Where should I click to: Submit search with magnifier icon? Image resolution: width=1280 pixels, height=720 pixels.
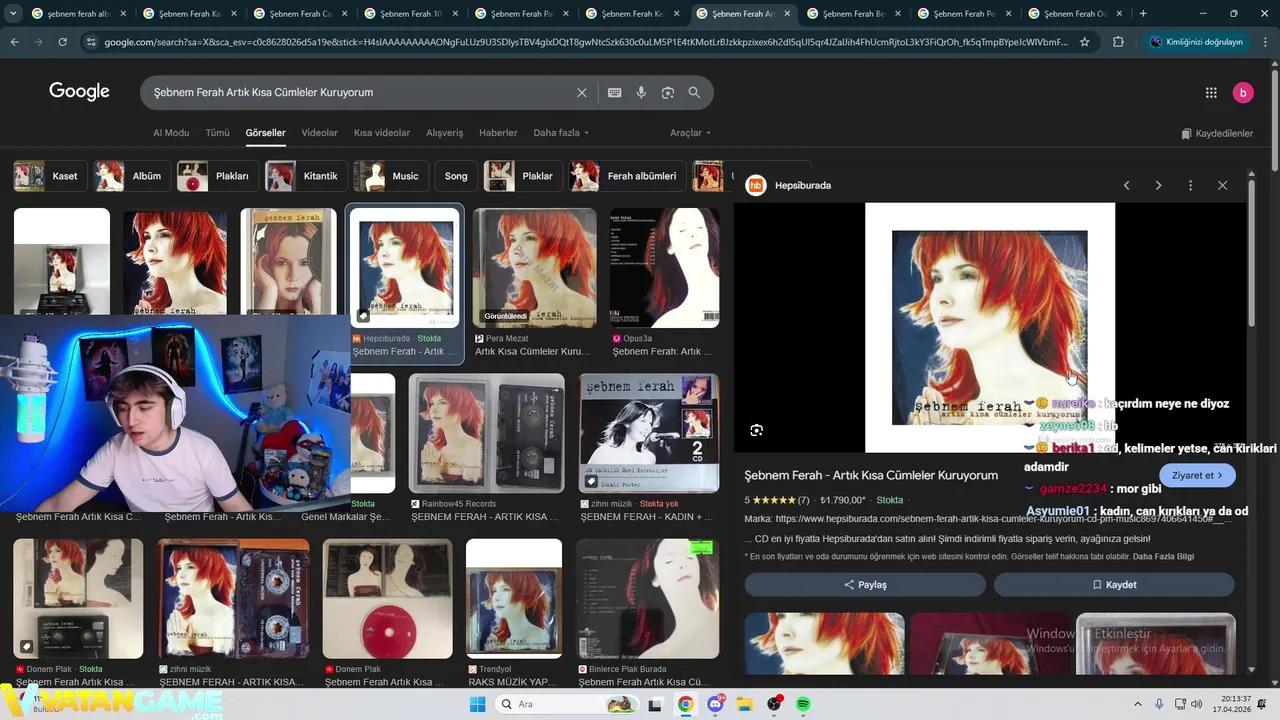pyautogui.click(x=694, y=92)
